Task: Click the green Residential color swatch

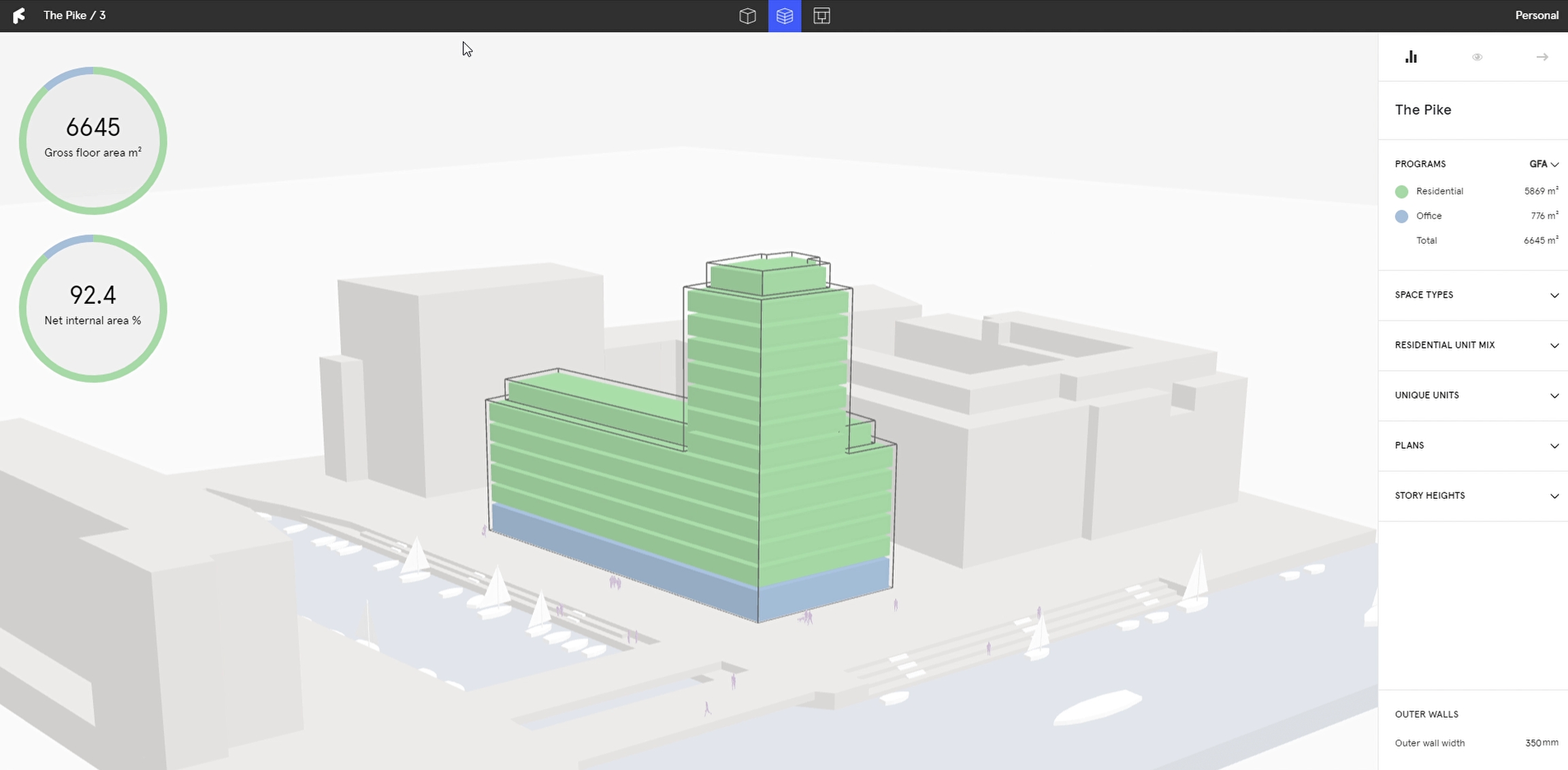Action: coord(1401,192)
